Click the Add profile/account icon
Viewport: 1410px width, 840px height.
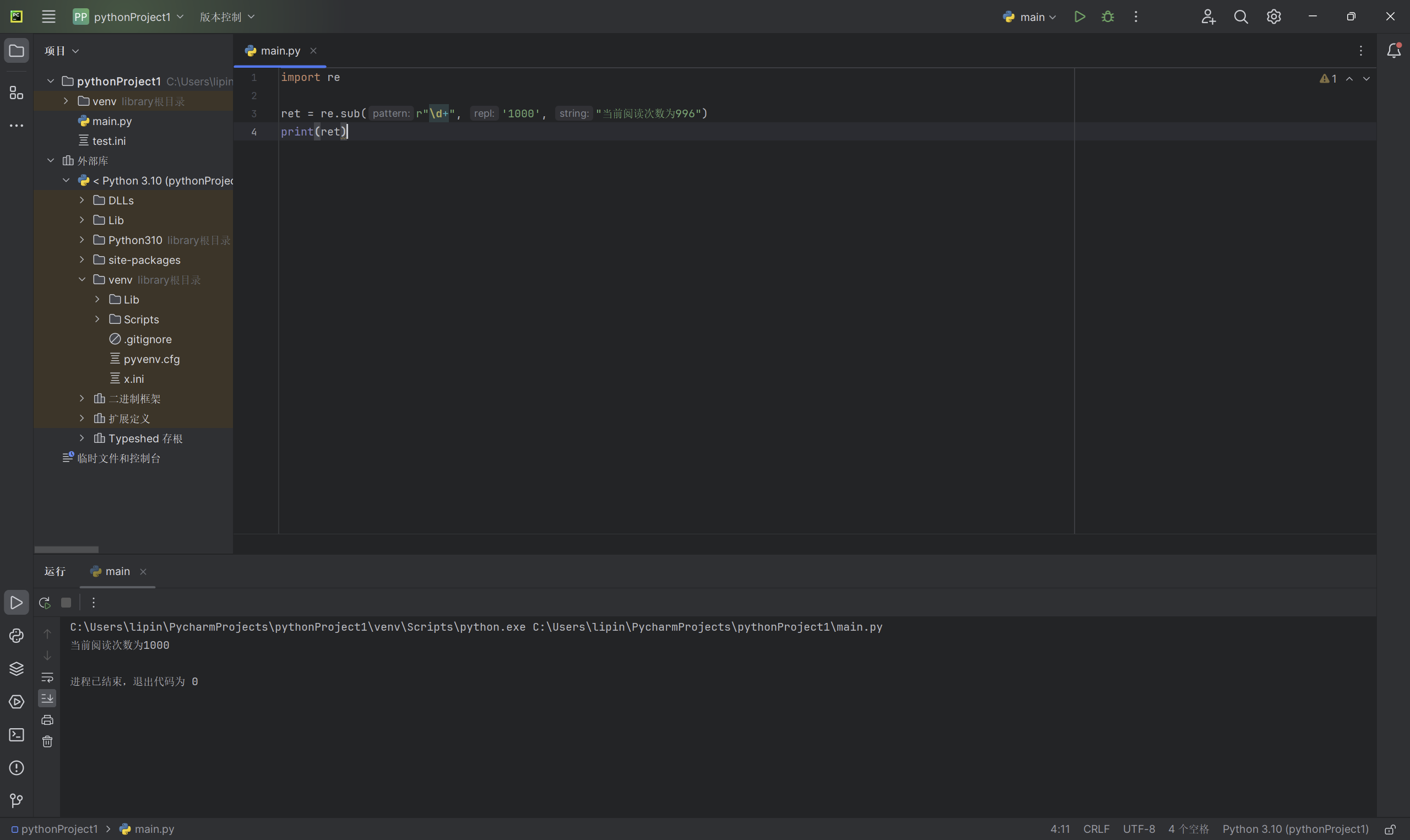coord(1208,17)
